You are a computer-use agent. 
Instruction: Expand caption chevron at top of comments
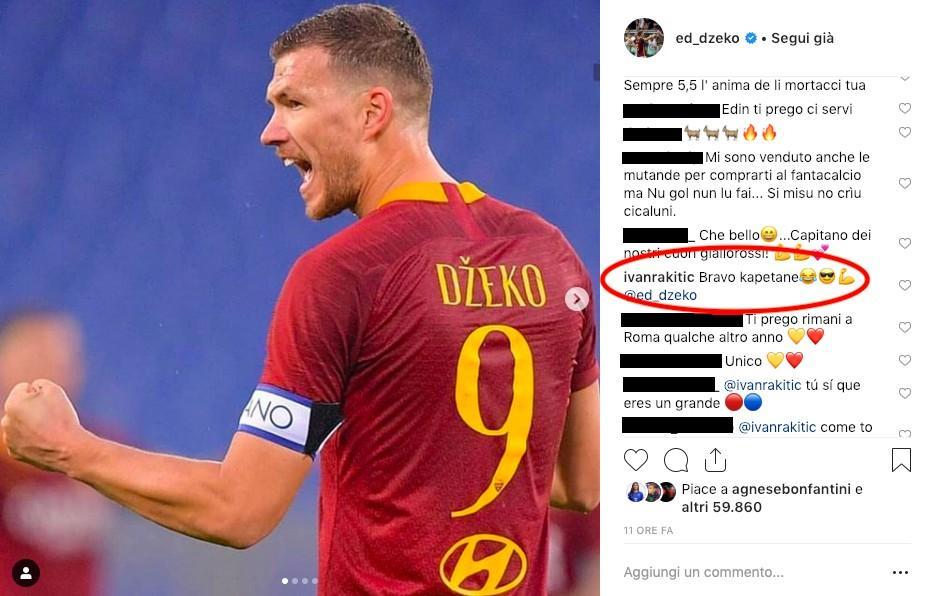[x=905, y=78]
